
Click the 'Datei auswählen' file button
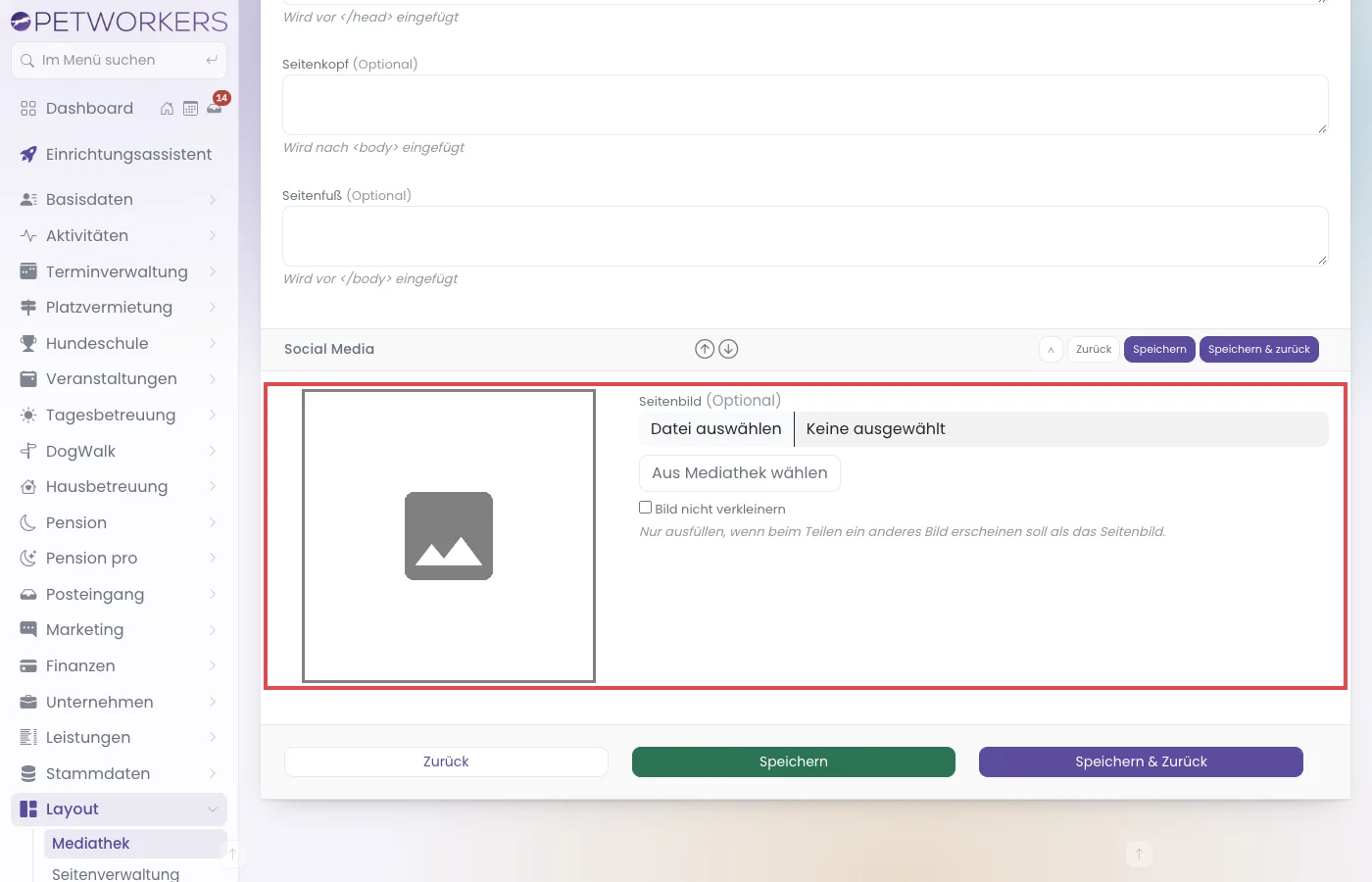[x=716, y=429]
